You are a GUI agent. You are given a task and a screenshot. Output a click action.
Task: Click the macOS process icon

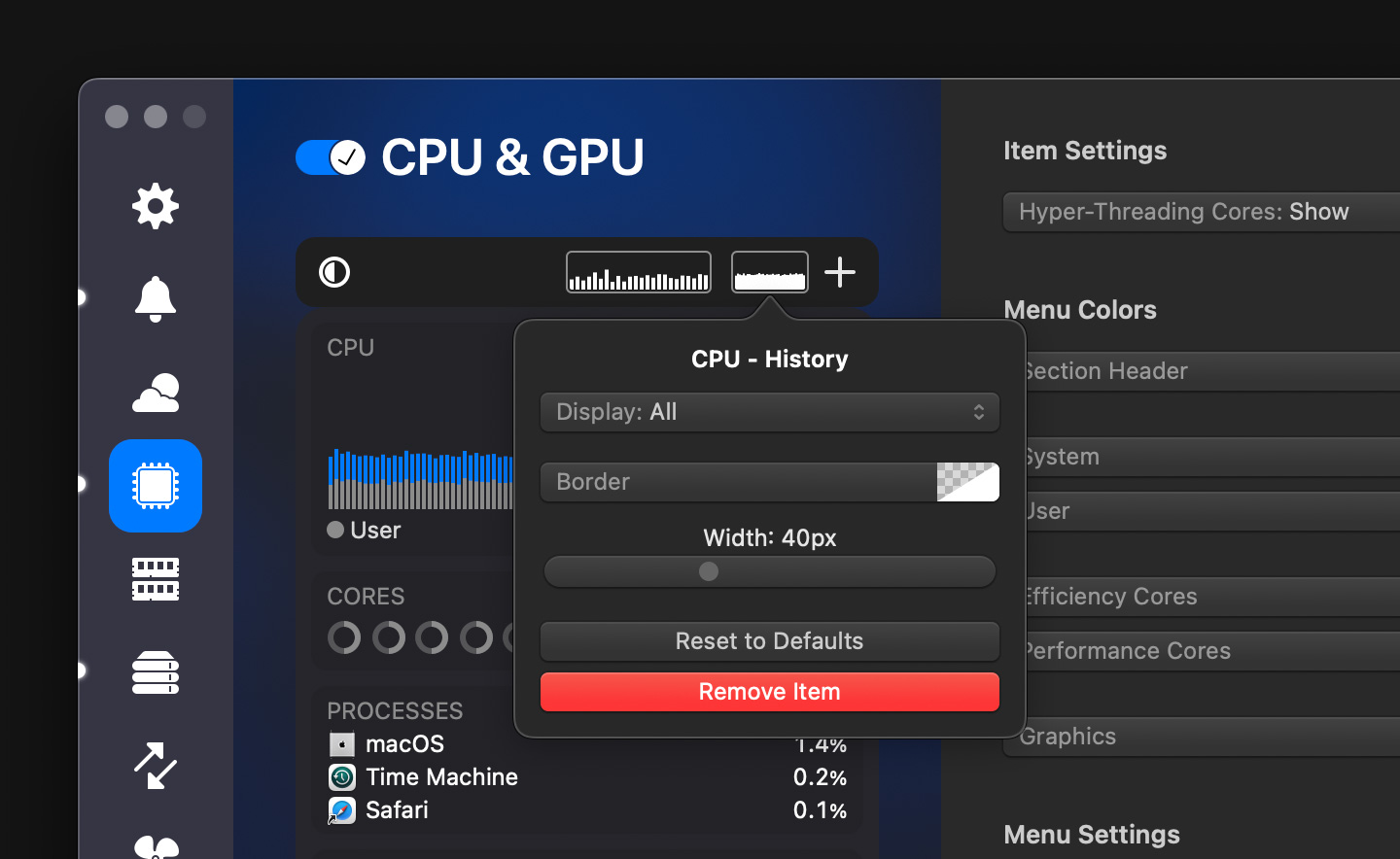point(342,744)
